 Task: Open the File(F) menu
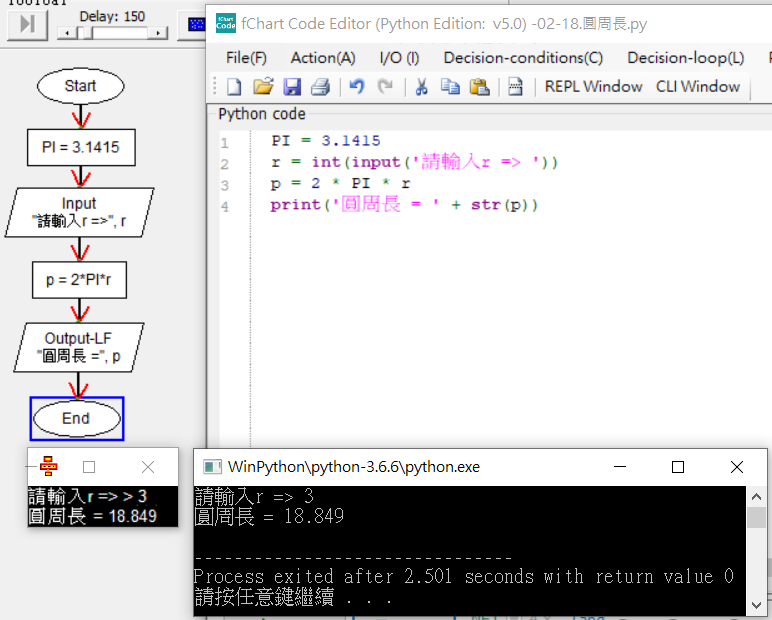pos(246,58)
